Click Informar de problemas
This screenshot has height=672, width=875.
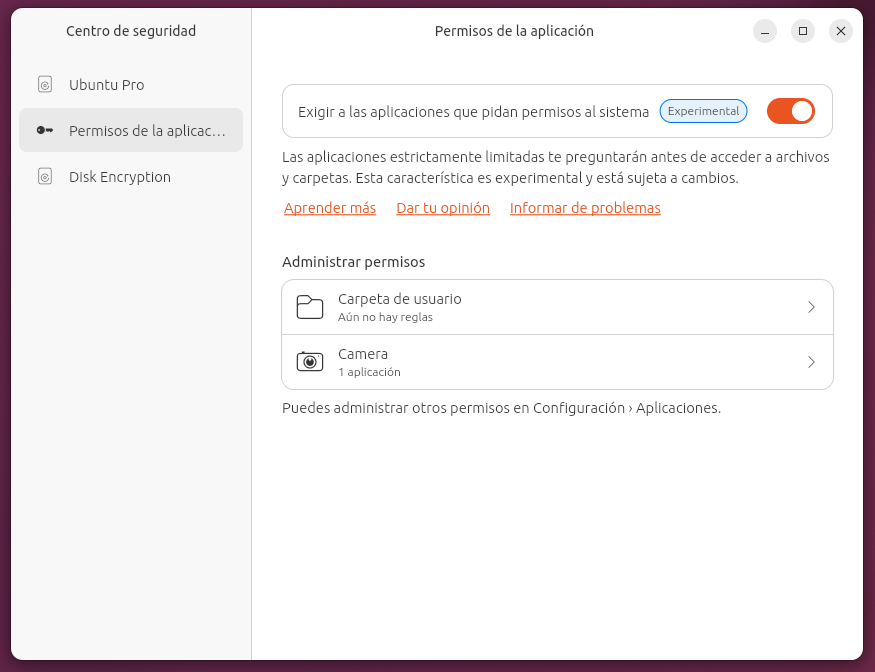coord(585,208)
